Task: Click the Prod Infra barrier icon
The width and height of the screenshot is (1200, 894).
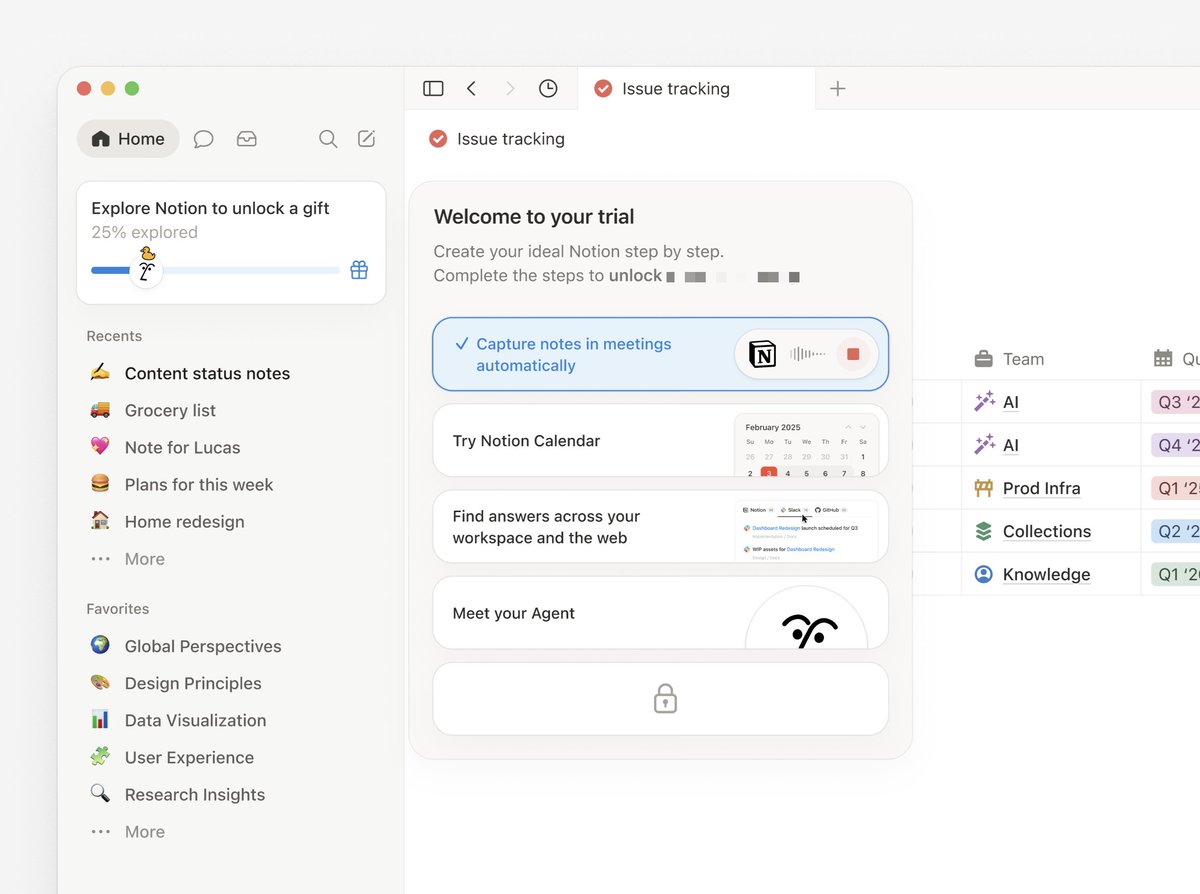Action: coord(983,488)
